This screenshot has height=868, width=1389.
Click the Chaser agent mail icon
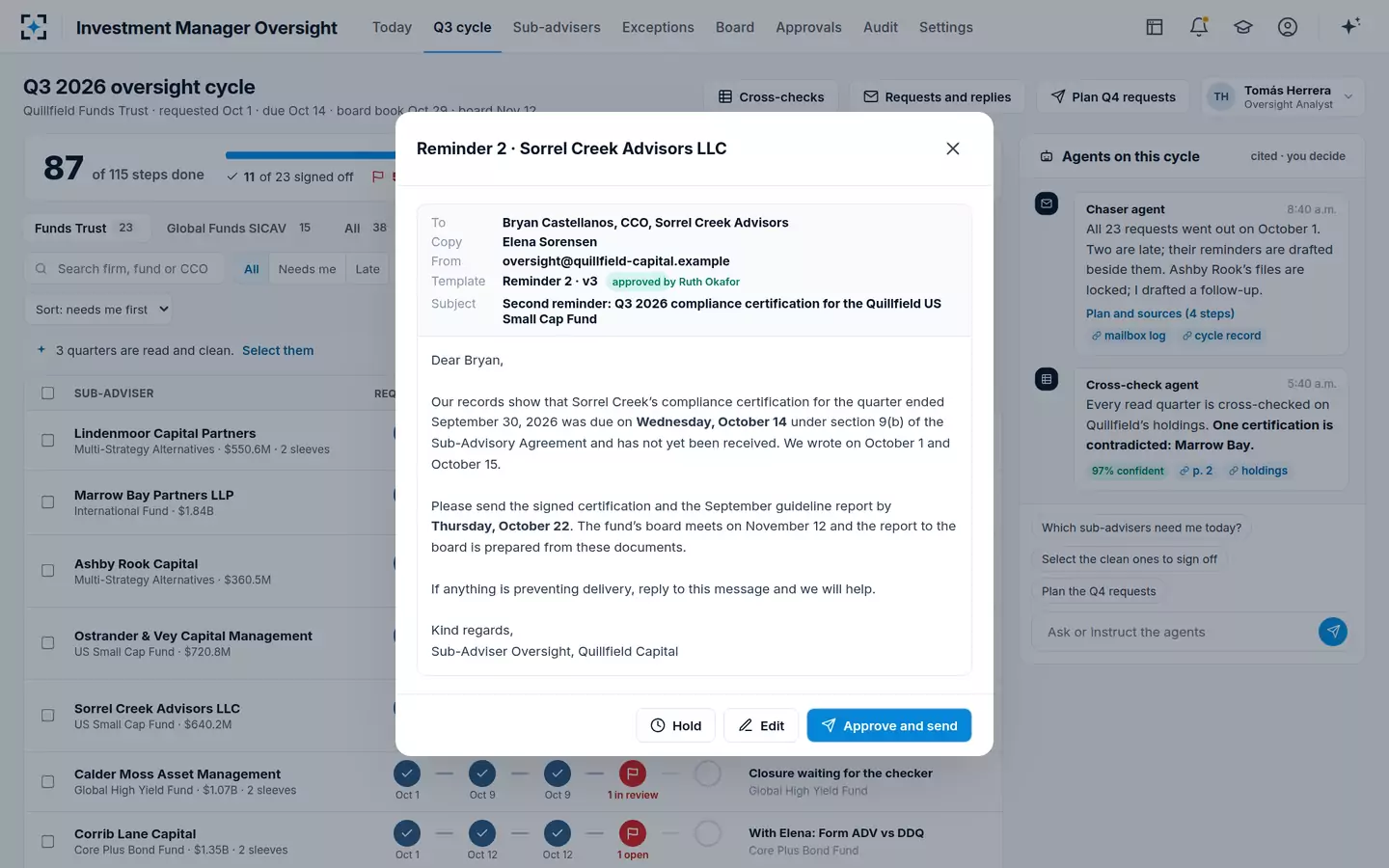[x=1047, y=203]
